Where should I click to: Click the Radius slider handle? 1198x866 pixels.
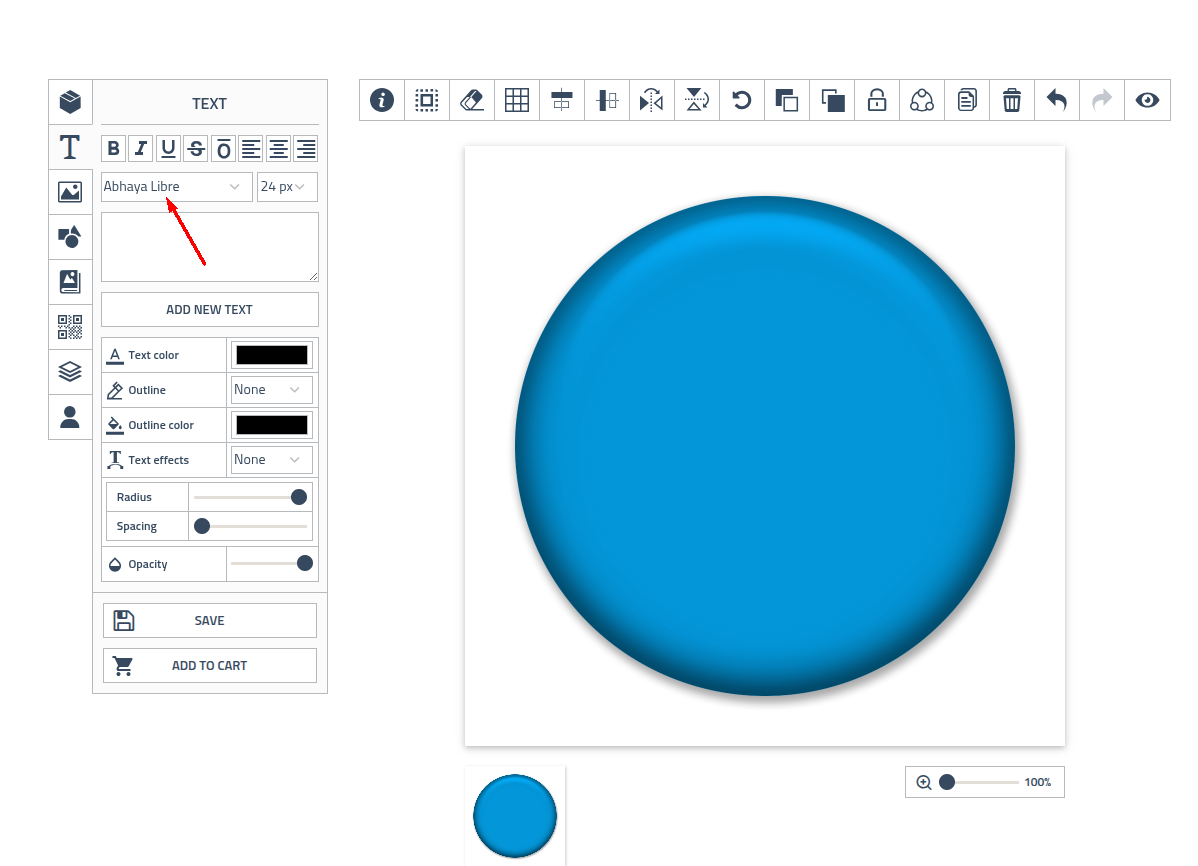299,498
